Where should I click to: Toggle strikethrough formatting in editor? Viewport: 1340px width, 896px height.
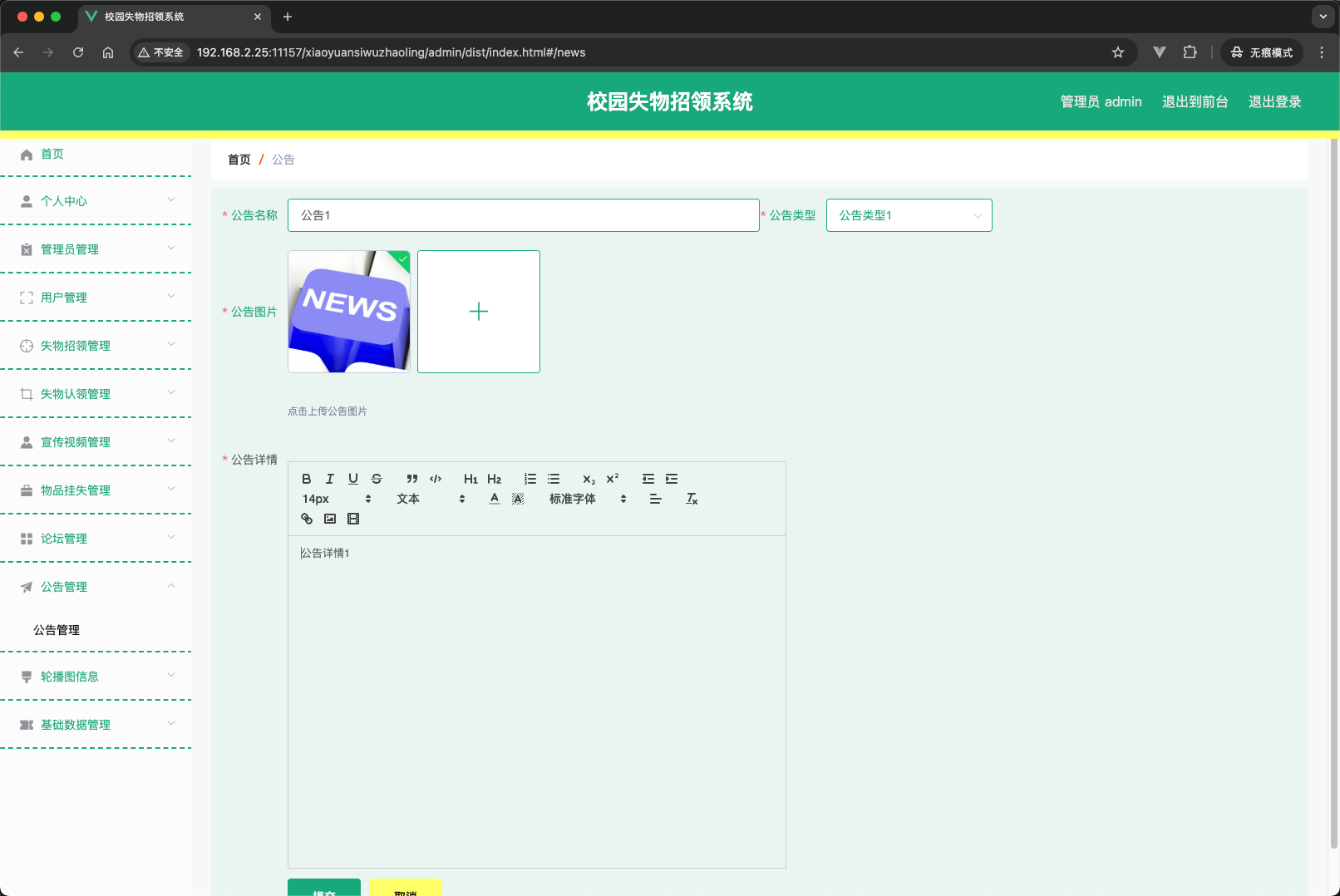pyautogui.click(x=377, y=479)
